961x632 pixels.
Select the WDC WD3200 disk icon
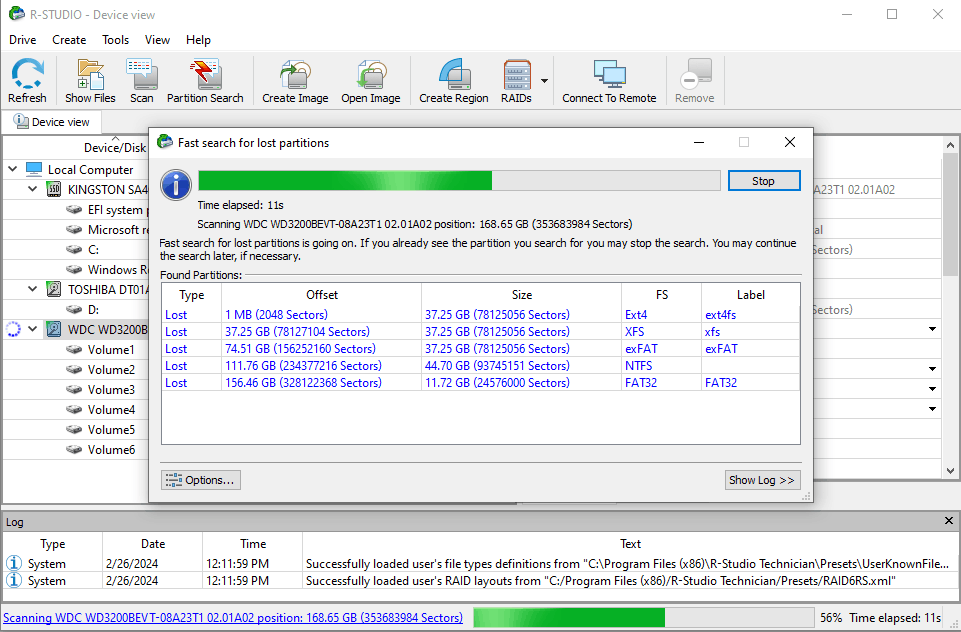pos(54,329)
